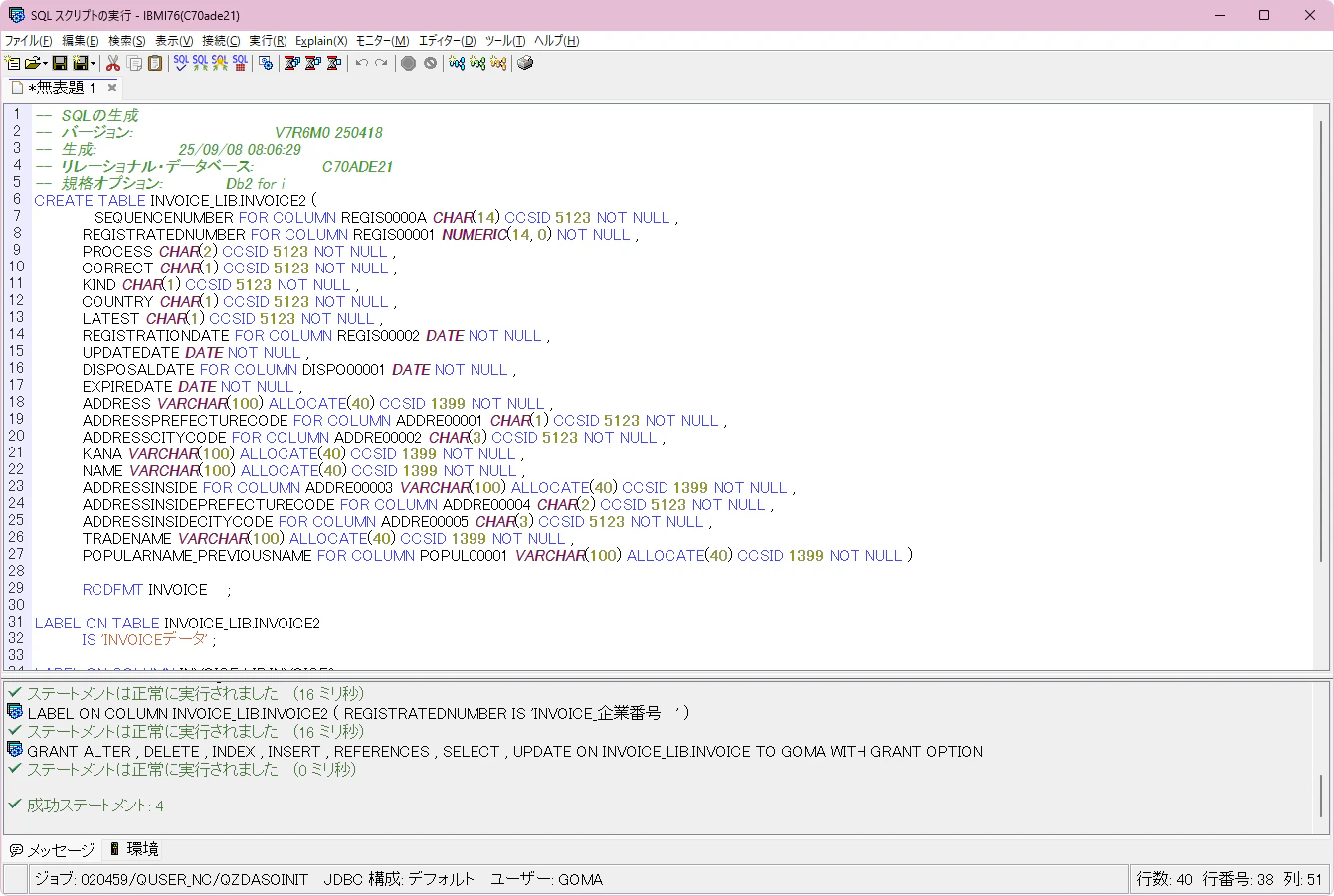This screenshot has width=1334, height=896.
Task: Undo the last edit
Action: click(362, 63)
